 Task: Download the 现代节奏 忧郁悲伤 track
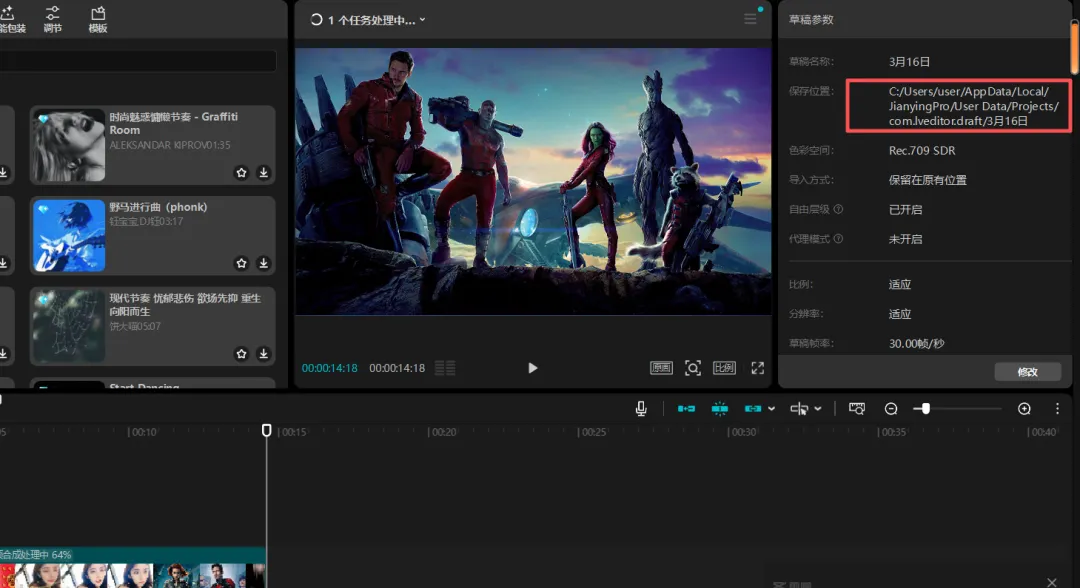pyautogui.click(x=264, y=354)
